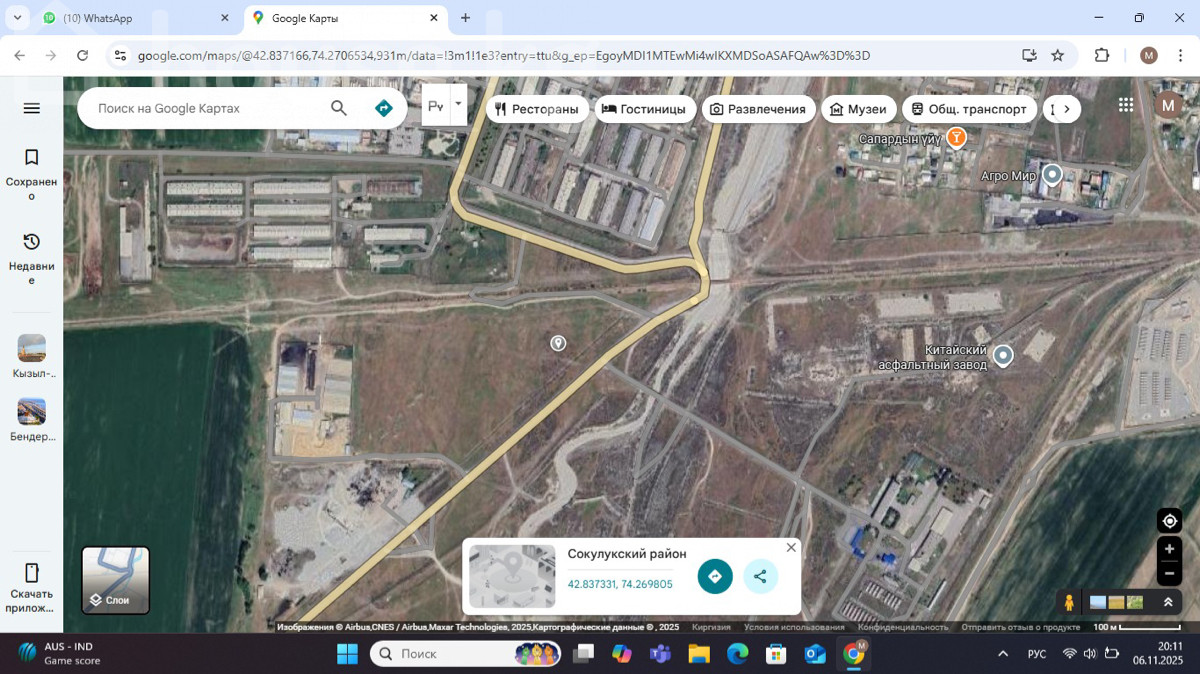Drop the Street View pegman icon
The width and height of the screenshot is (1200, 674).
1069,602
